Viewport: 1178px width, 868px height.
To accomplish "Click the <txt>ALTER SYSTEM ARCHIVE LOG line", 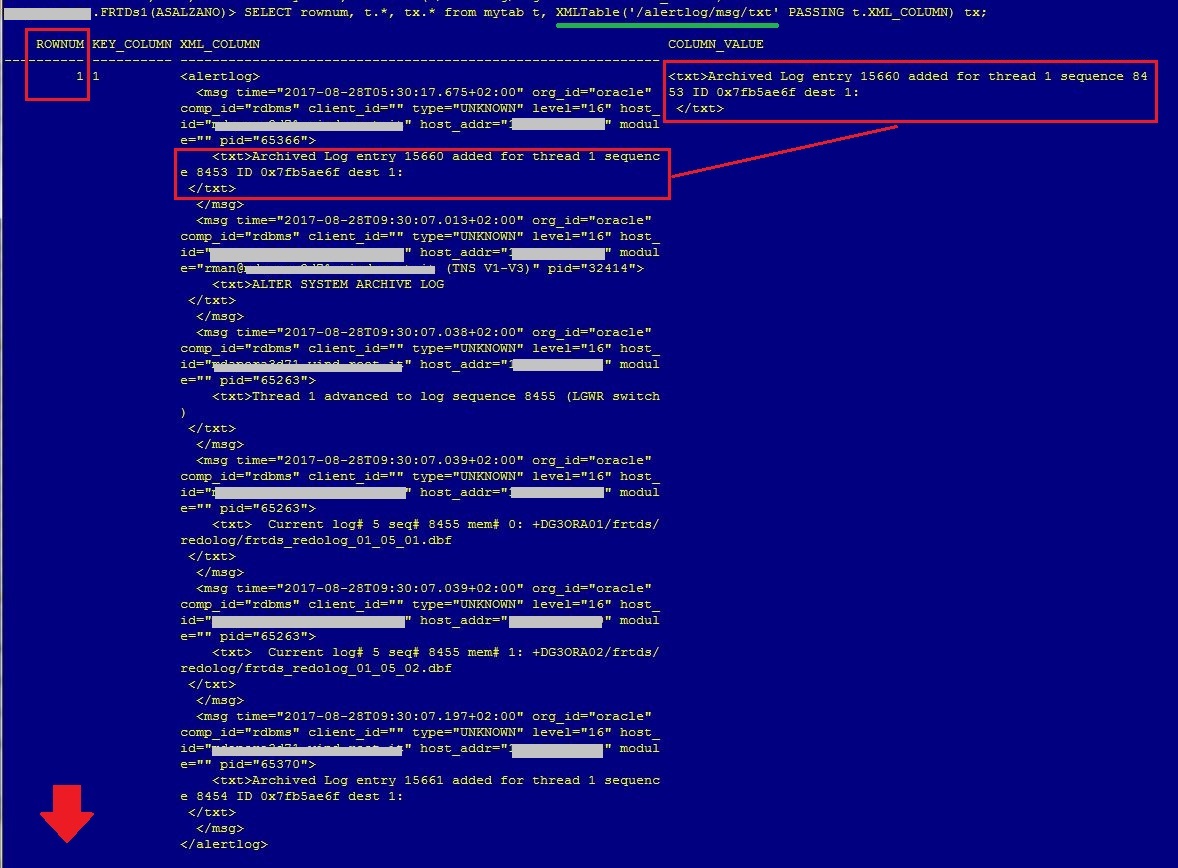I will (328, 285).
